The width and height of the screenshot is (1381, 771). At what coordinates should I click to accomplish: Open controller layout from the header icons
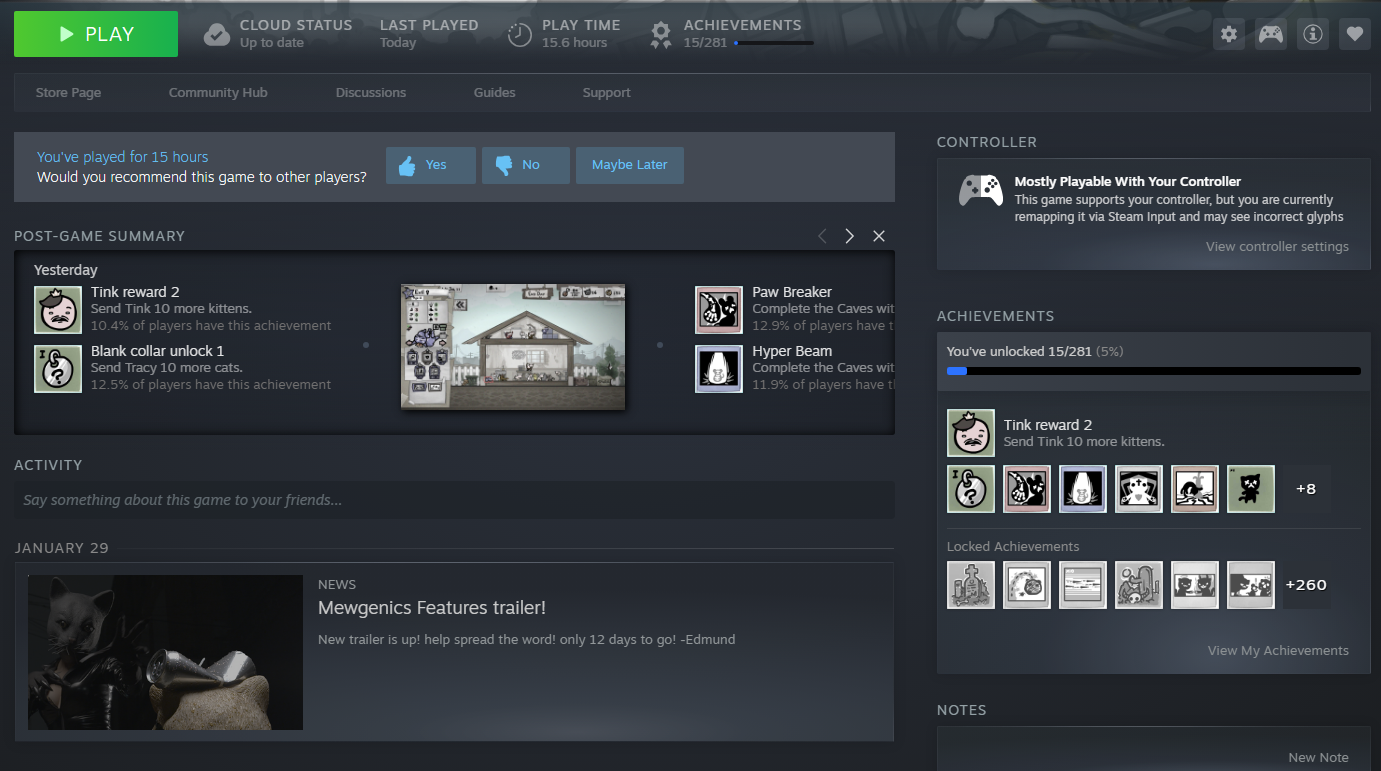(x=1271, y=34)
